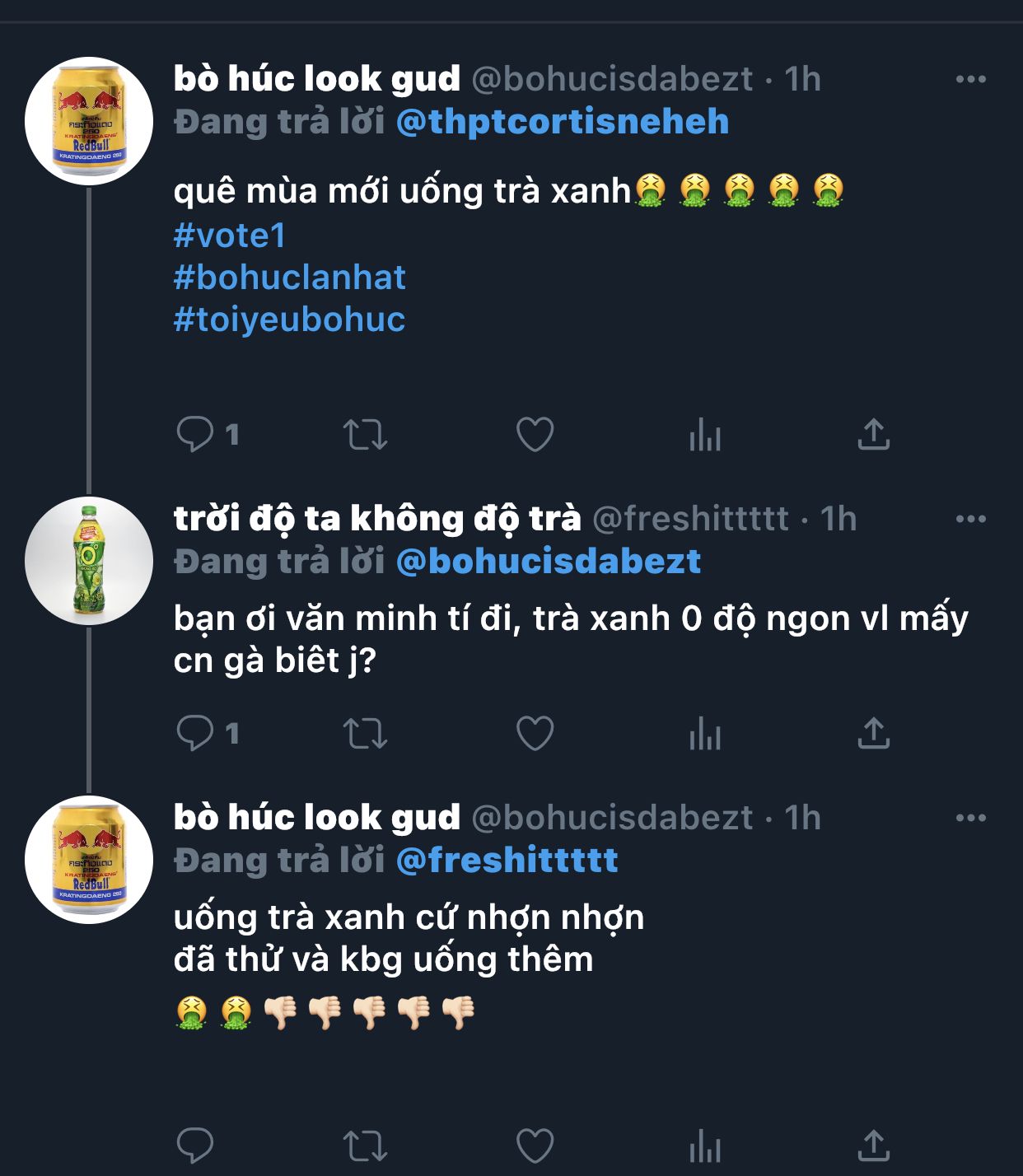
Task: Open the @thptcortisneheh mention link
Action: [563, 122]
